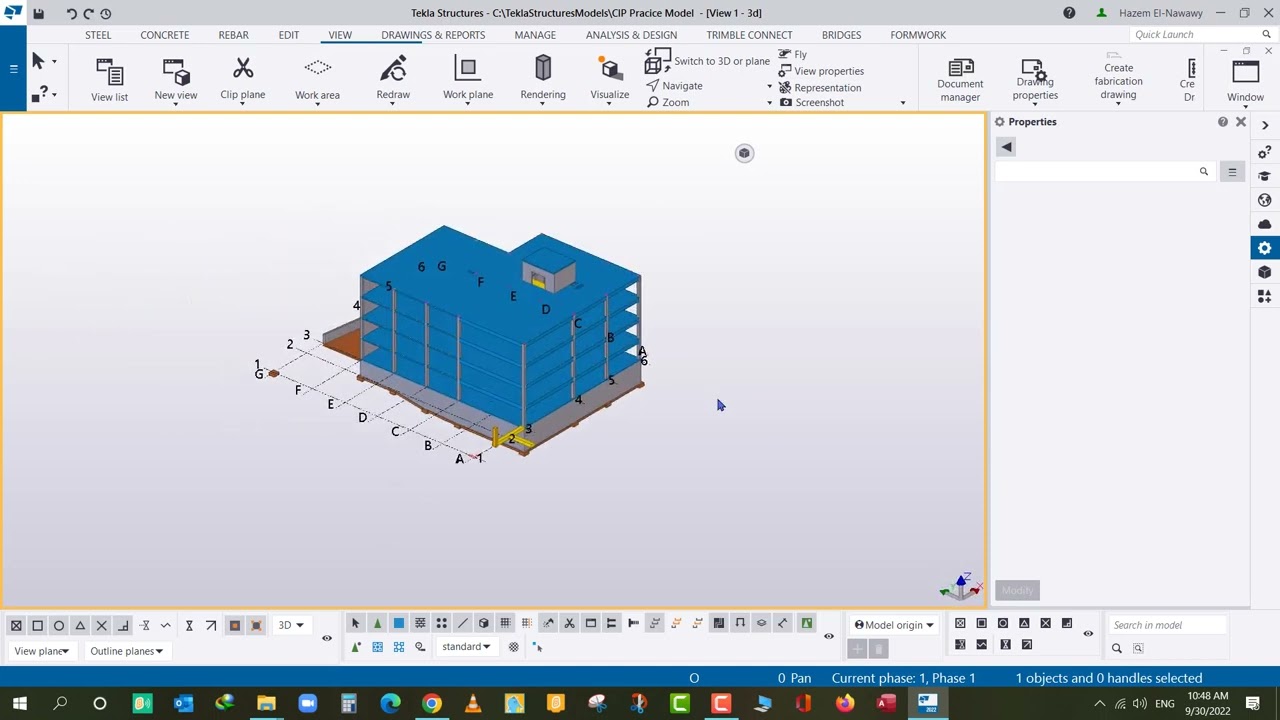1280x720 pixels.
Task: Toggle snap to circle center switch
Action: click(59, 625)
